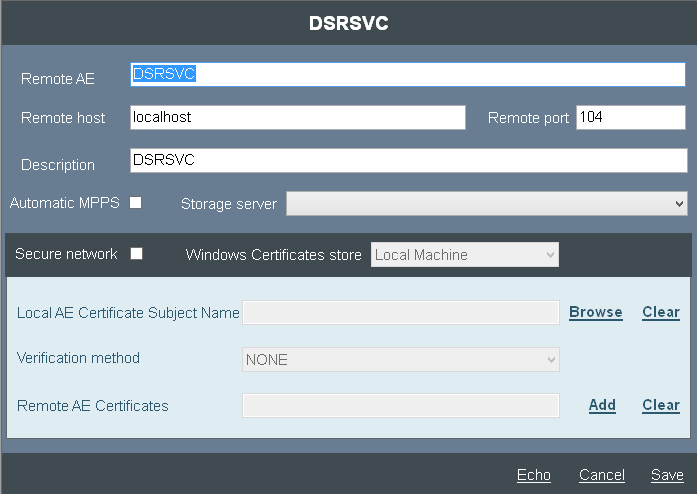Click the Local AE Certificate Subject Name field
Screen dimensions: 697x494
tap(400, 313)
